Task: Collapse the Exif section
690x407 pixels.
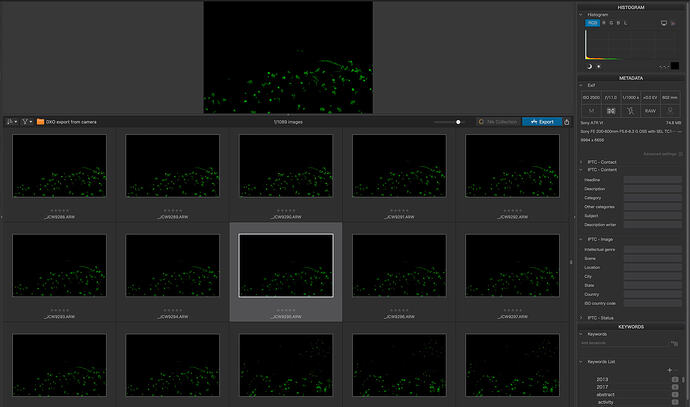Action: point(581,85)
